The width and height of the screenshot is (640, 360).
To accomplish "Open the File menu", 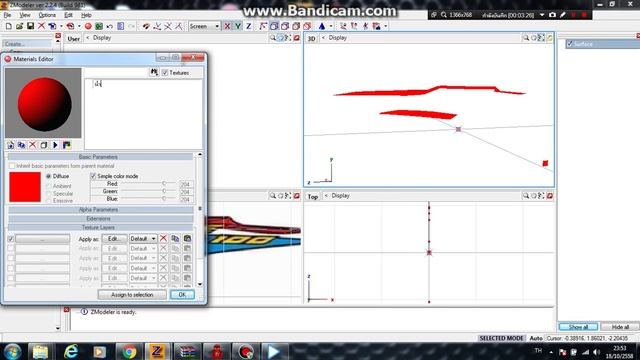I will 7,15.
